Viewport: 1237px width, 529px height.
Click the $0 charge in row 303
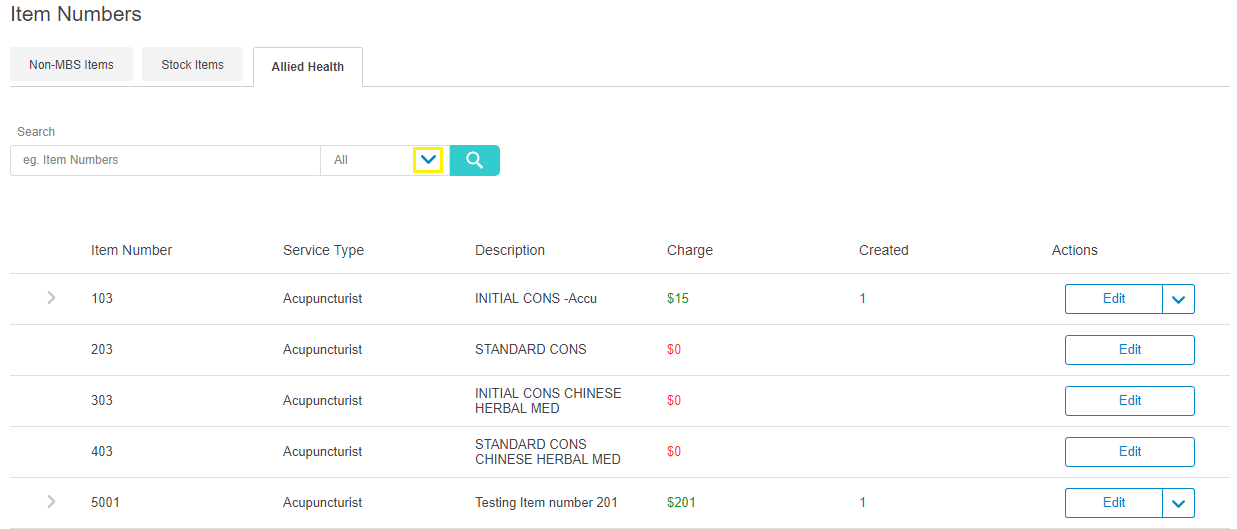coord(674,401)
